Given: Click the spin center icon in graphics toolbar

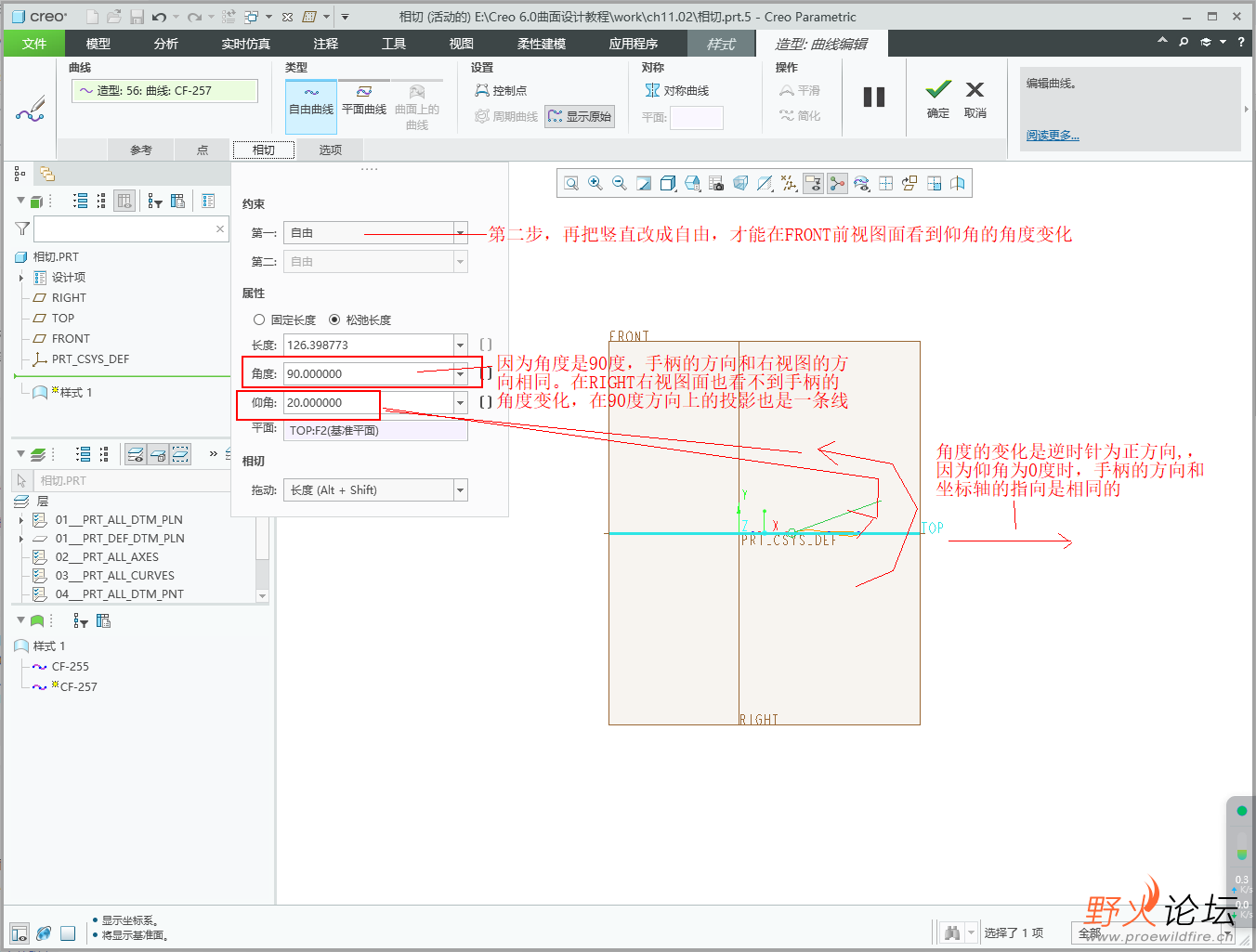Looking at the screenshot, I should 837,184.
